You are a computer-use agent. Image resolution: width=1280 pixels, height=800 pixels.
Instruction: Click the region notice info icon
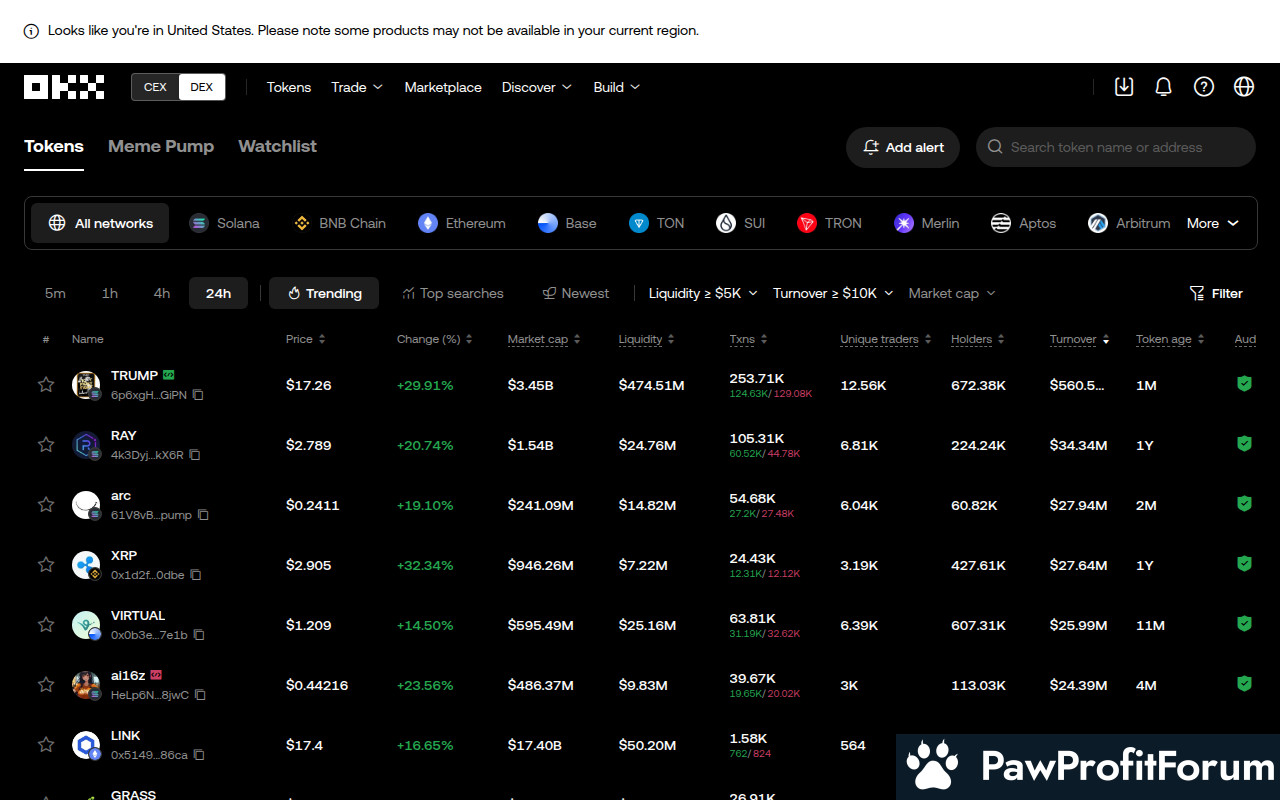[x=31, y=31]
